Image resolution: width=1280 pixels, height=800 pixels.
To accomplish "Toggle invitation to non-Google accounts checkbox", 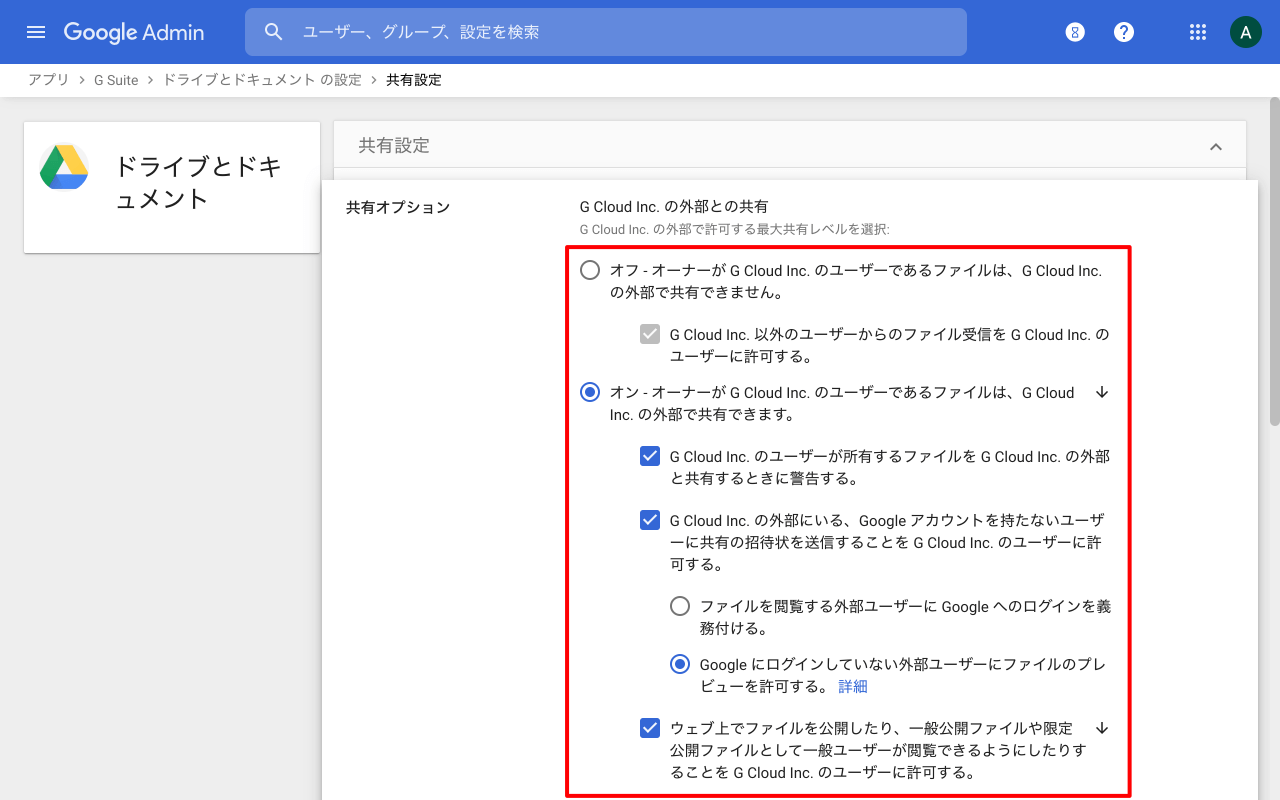I will pyautogui.click(x=650, y=520).
